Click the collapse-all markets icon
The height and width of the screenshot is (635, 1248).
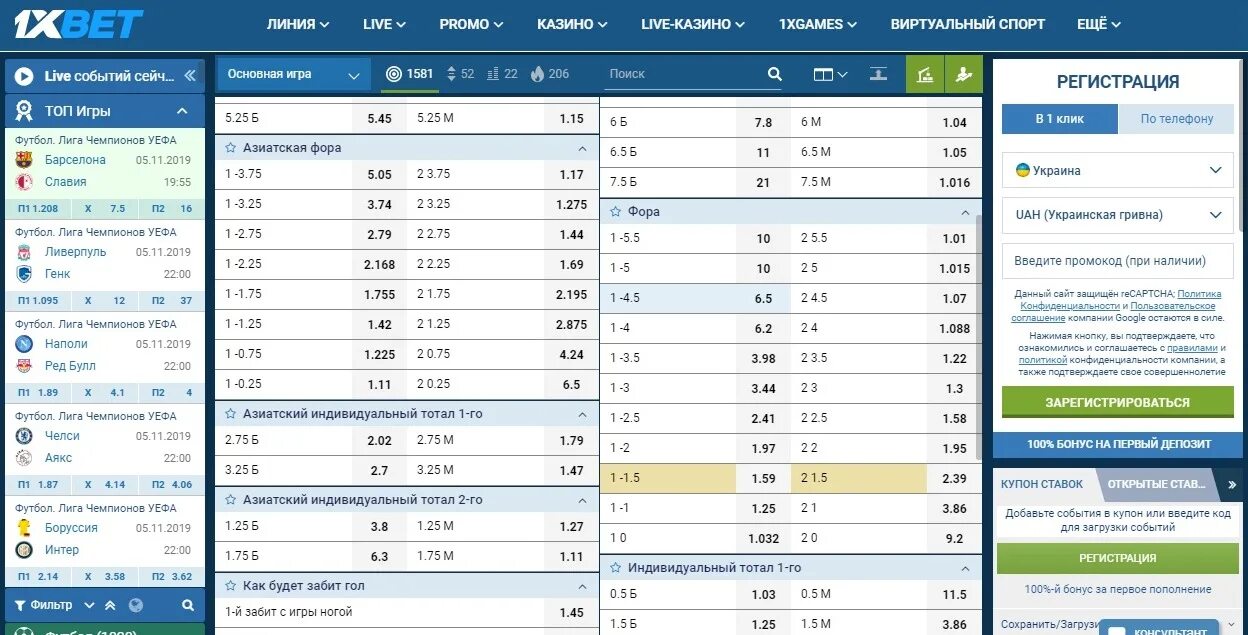[878, 74]
